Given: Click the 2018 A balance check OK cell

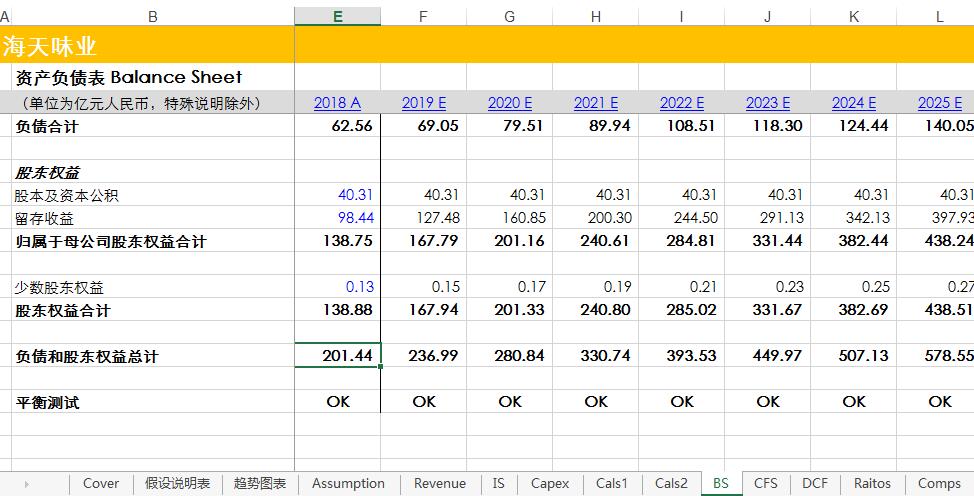Looking at the screenshot, I should coord(337,402).
